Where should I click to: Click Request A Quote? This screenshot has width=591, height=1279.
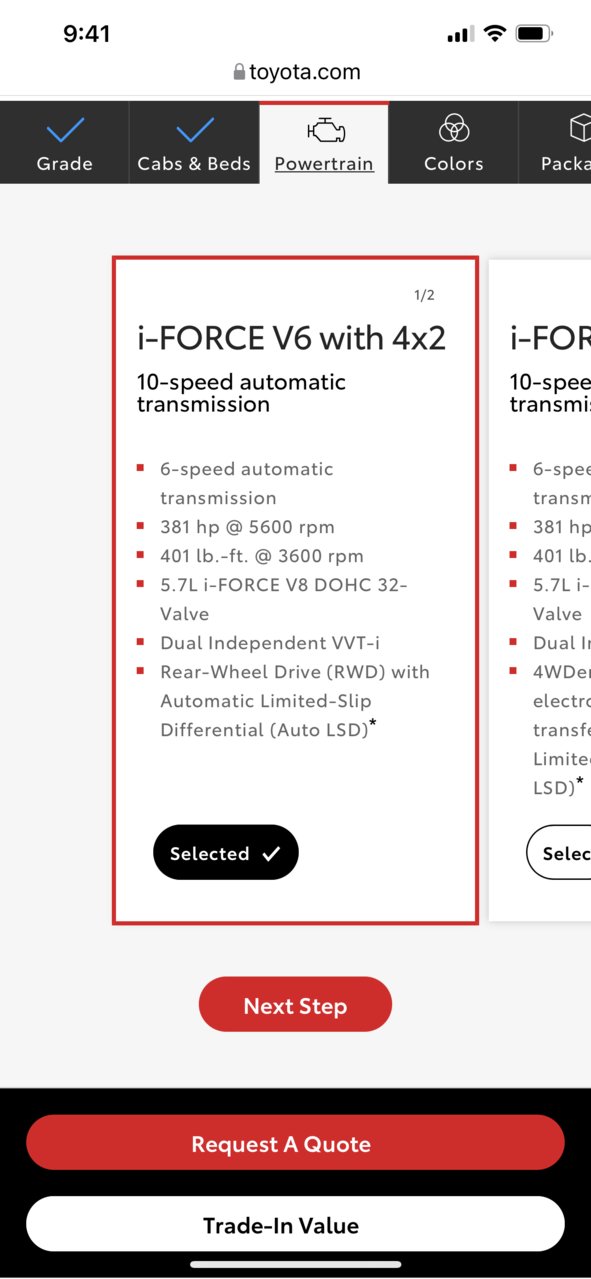coord(295,1143)
